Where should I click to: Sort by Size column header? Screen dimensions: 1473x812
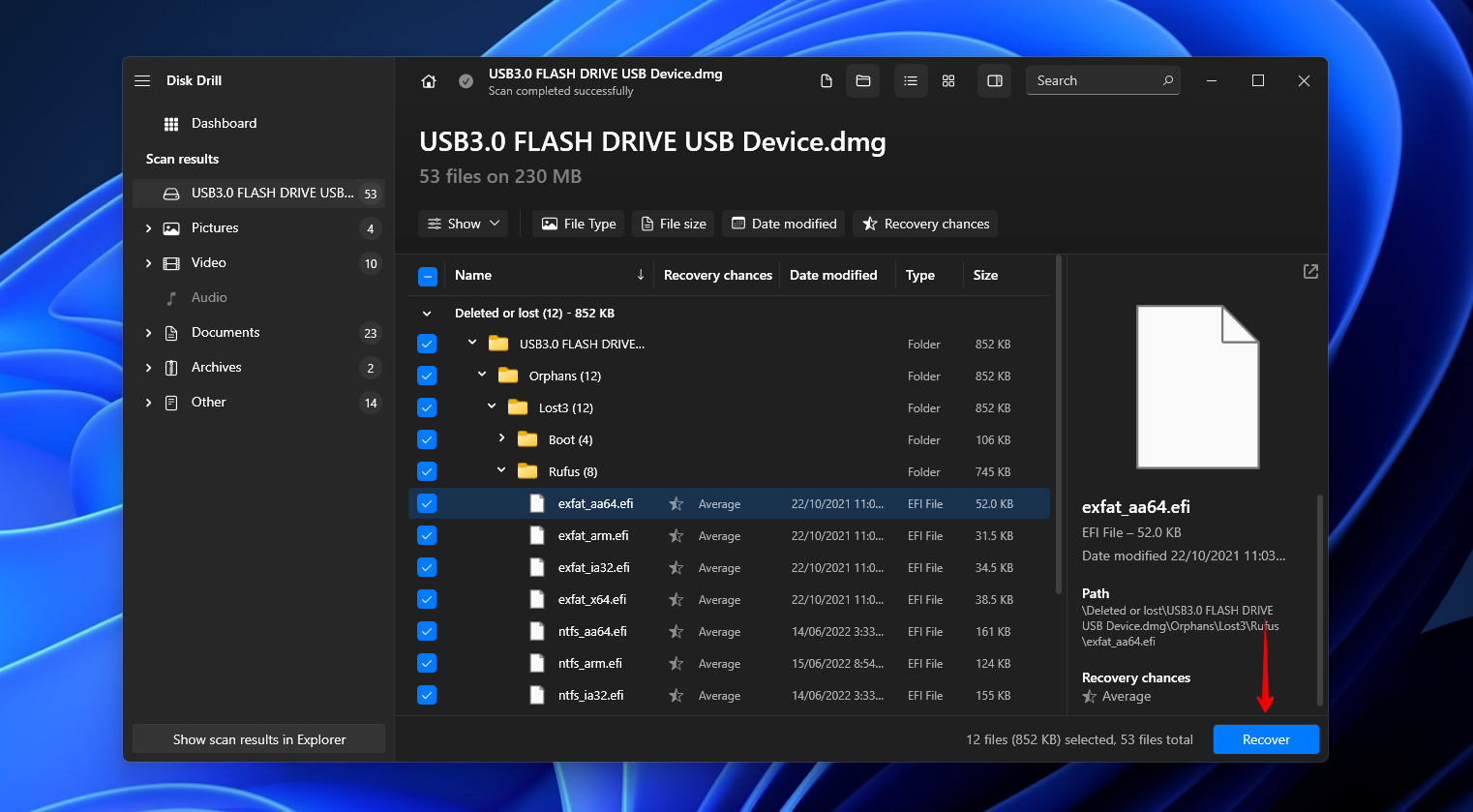tap(985, 276)
